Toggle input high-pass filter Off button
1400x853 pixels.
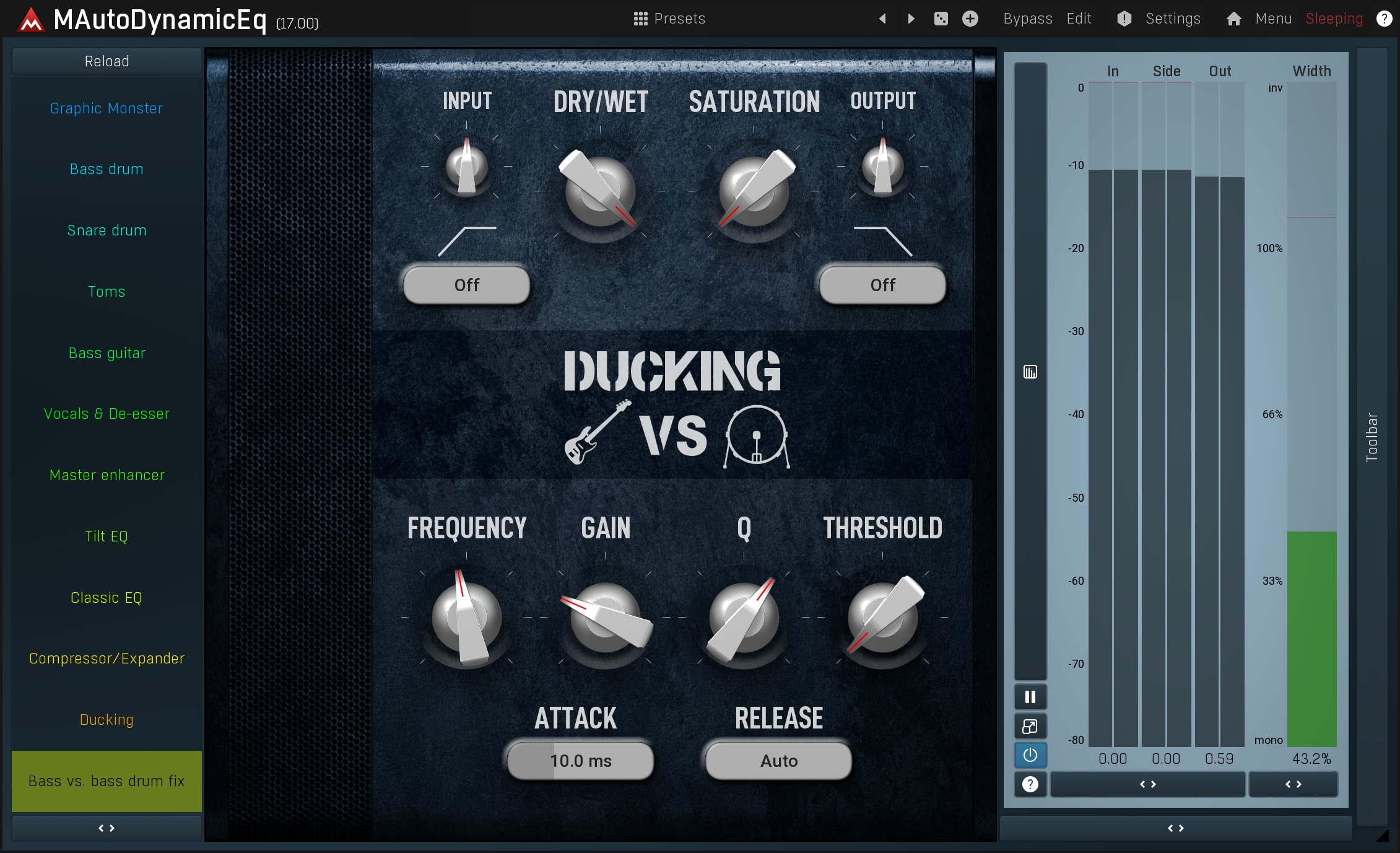pos(466,285)
